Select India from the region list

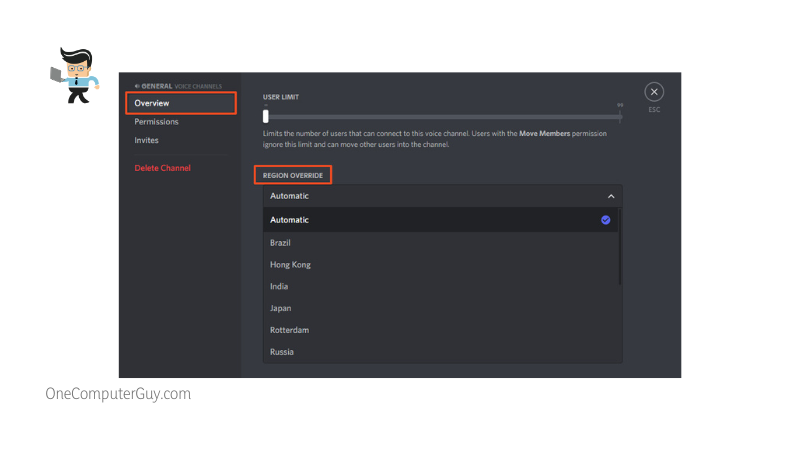[440, 287]
